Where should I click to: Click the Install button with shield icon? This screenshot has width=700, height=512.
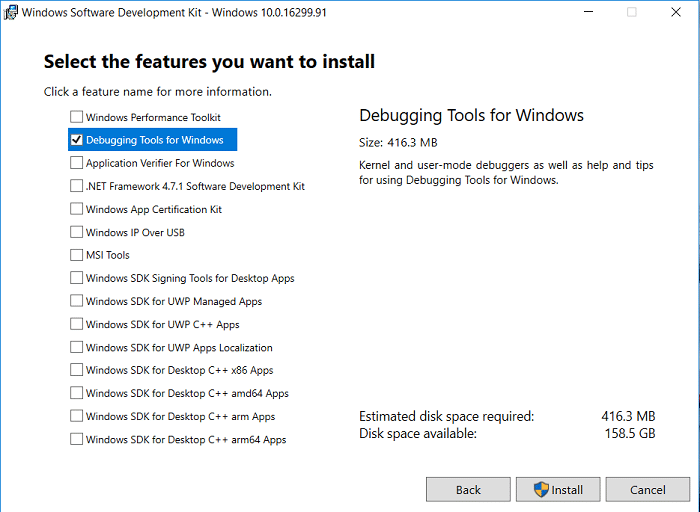click(x=558, y=489)
